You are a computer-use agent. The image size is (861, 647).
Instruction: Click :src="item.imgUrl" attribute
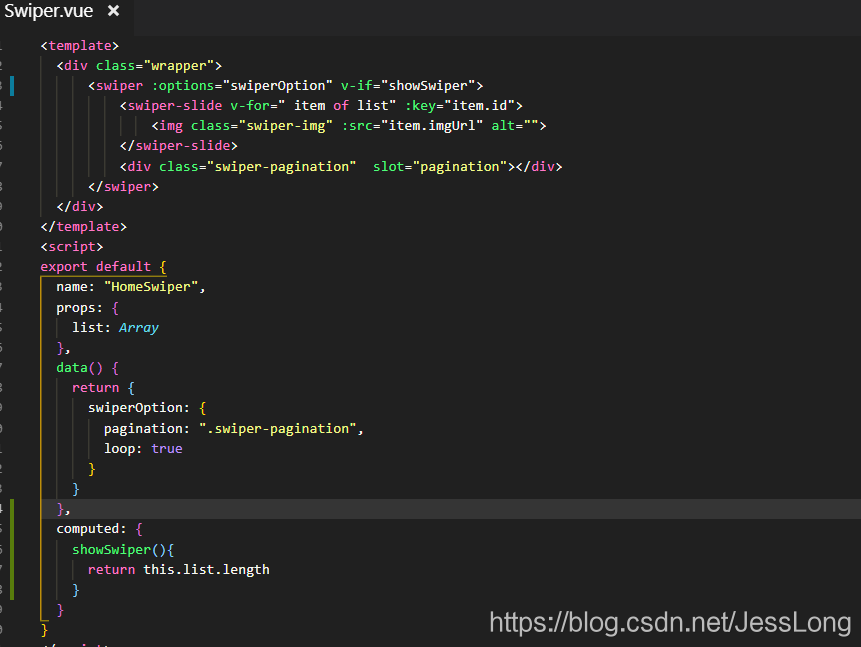coord(412,126)
